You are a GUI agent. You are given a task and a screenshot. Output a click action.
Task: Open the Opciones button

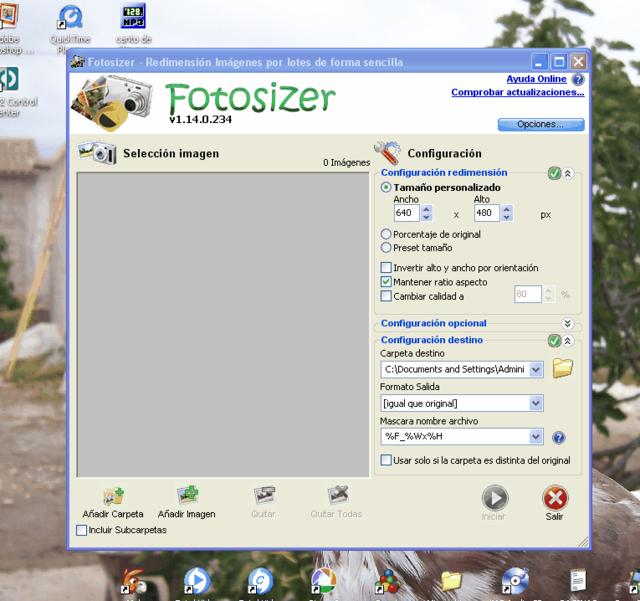click(541, 125)
